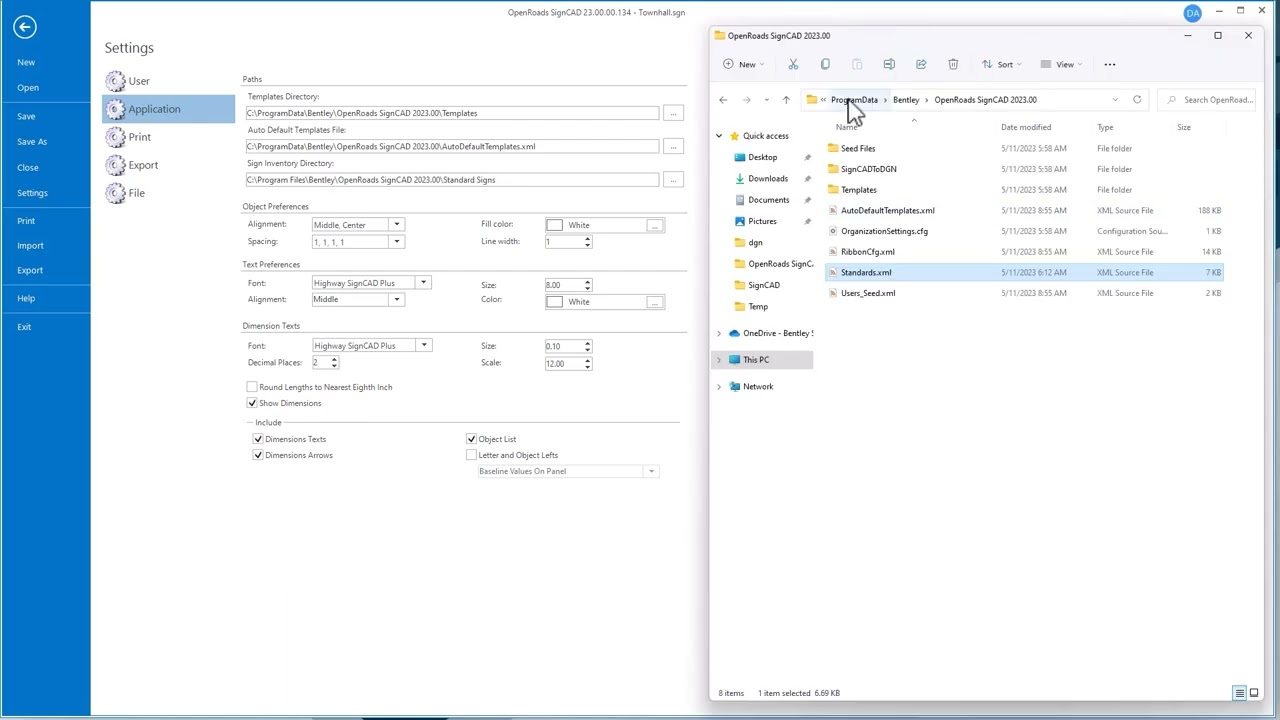Viewport: 1280px width, 720px height.
Task: Open See more ellipsis in Explorer toolbar
Action: (x=1110, y=64)
